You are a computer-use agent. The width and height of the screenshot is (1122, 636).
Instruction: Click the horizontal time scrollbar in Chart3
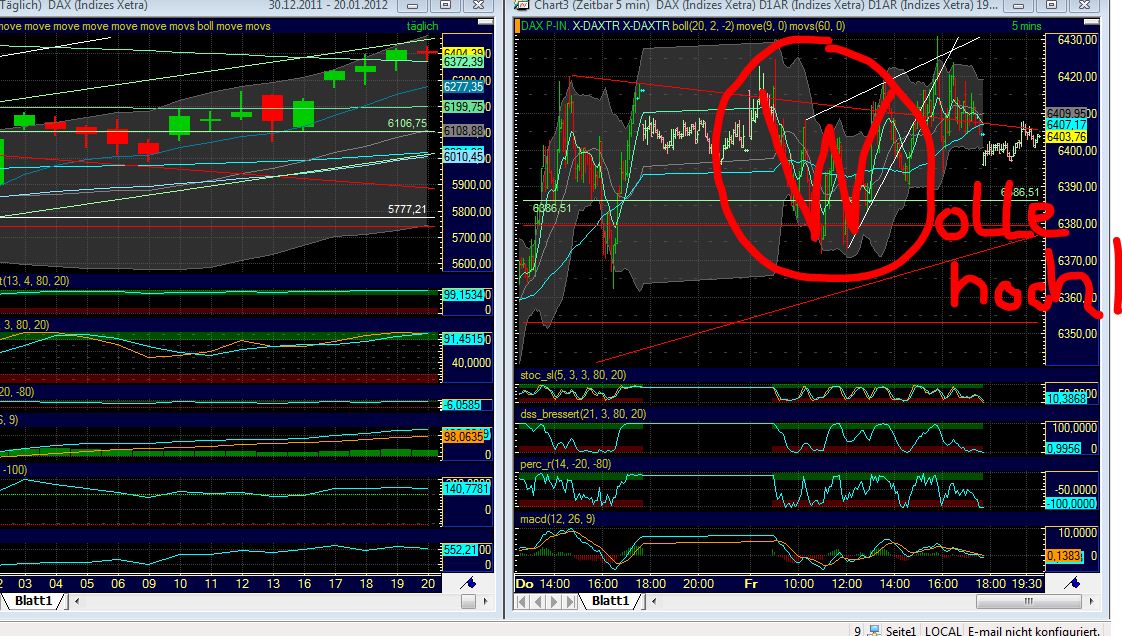(1030, 601)
